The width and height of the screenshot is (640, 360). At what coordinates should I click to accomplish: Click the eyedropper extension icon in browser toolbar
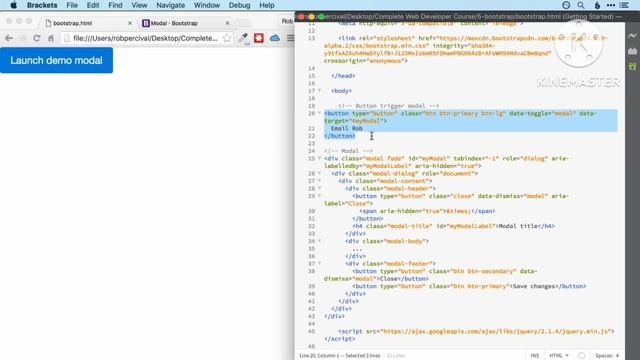[243, 38]
